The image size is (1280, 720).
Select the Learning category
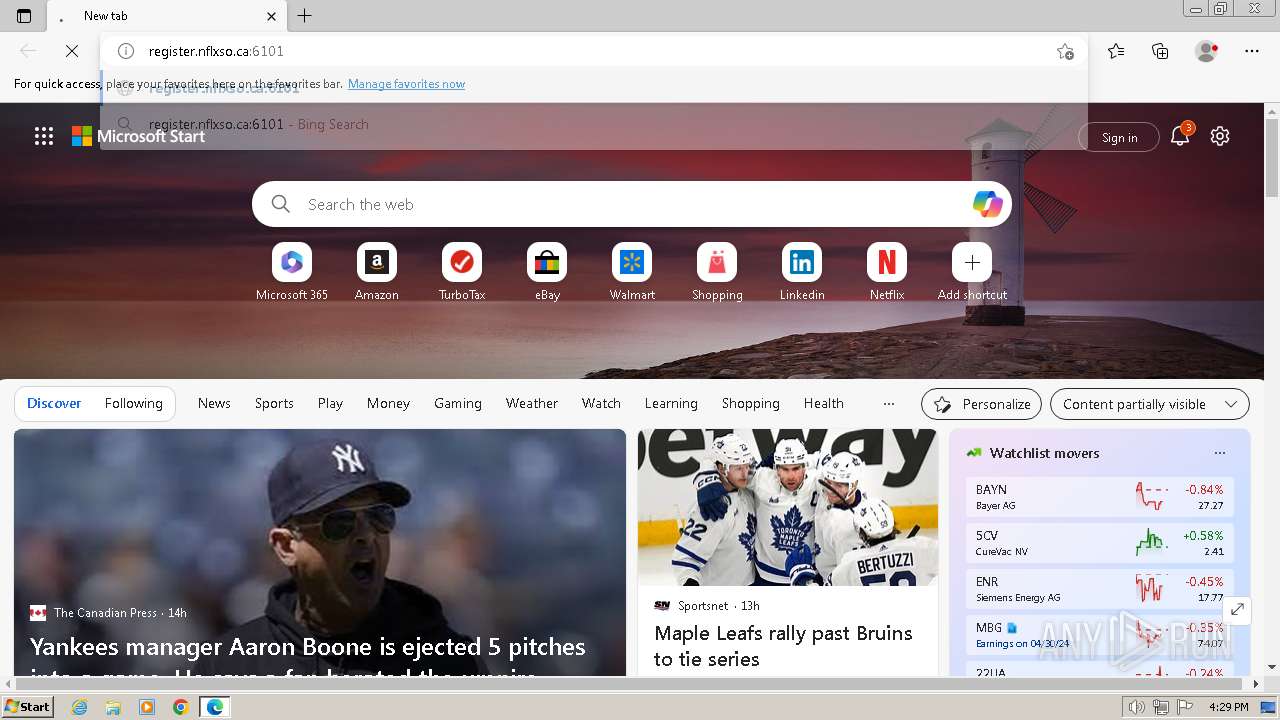671,404
